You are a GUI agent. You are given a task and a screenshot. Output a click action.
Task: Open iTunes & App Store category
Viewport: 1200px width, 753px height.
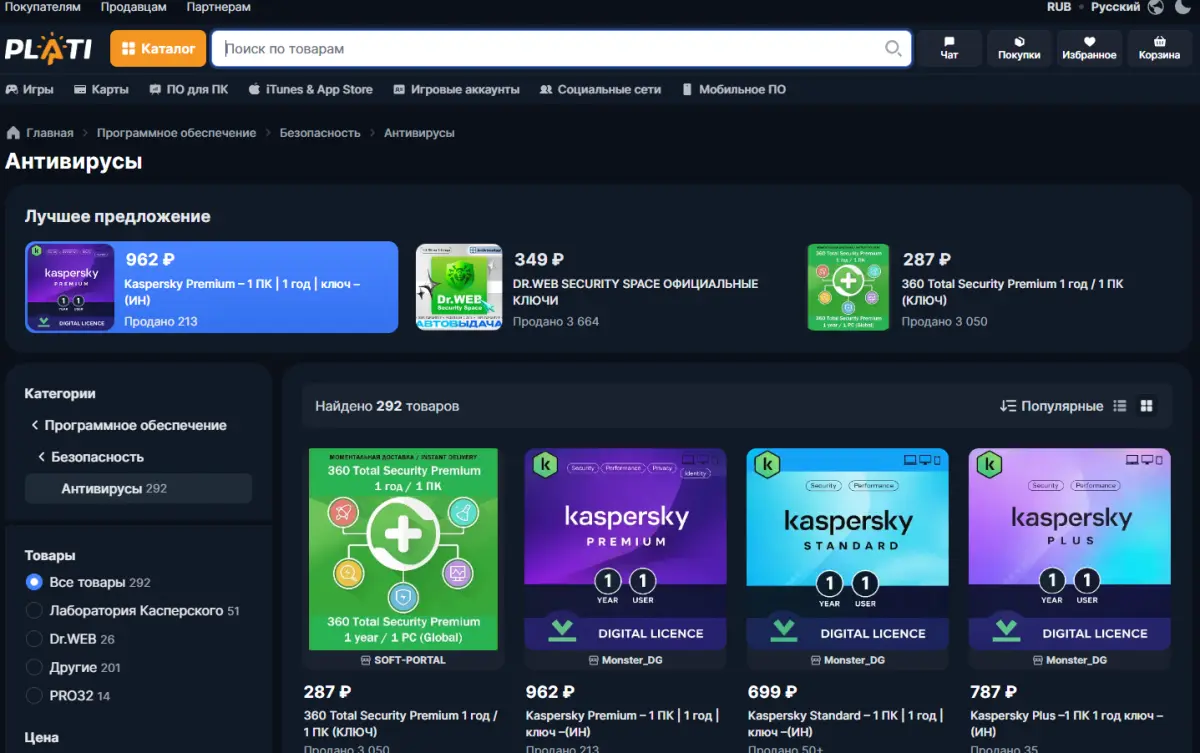click(x=310, y=89)
